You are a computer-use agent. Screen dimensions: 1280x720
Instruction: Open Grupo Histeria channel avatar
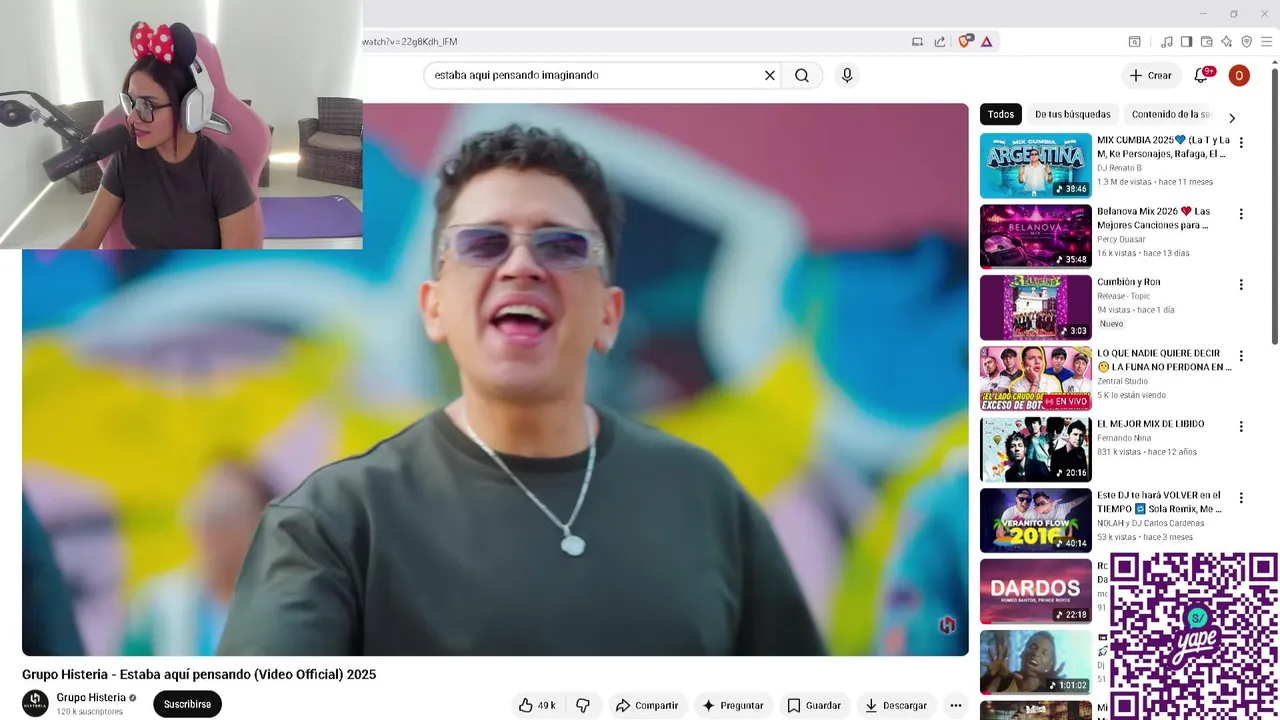[x=35, y=703]
